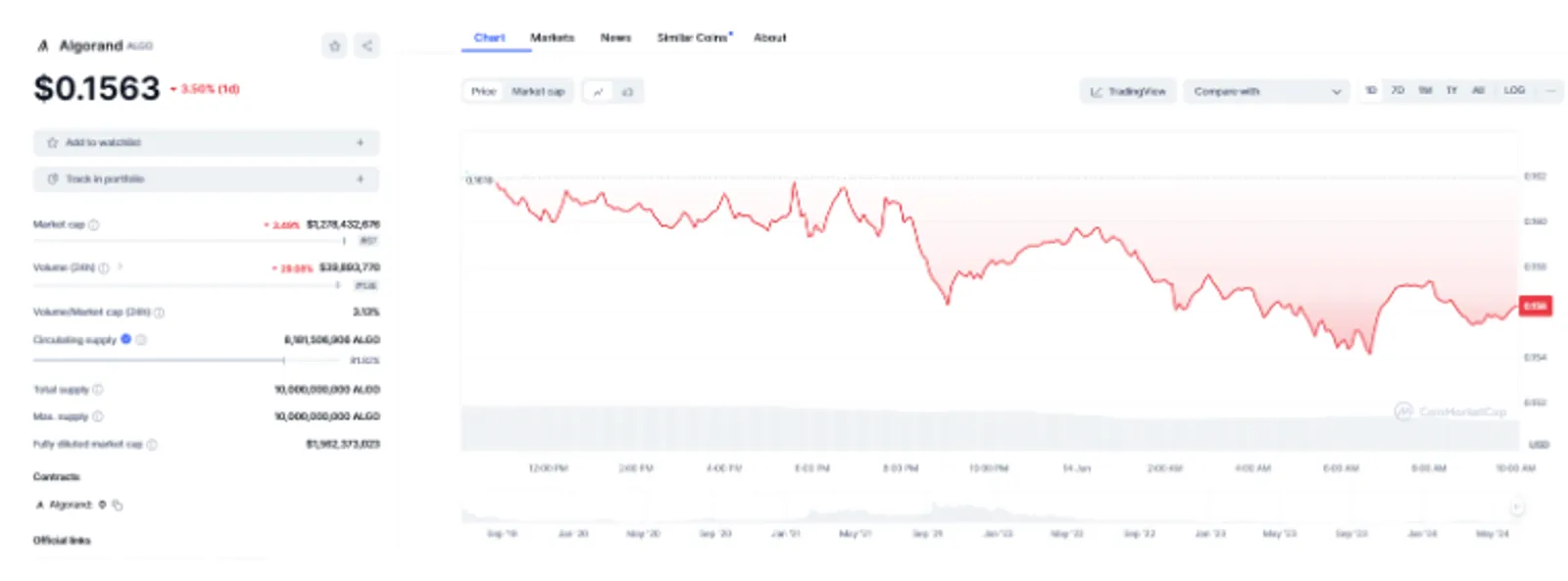
Task: Click the Circulating supply info icon
Action: tap(141, 340)
